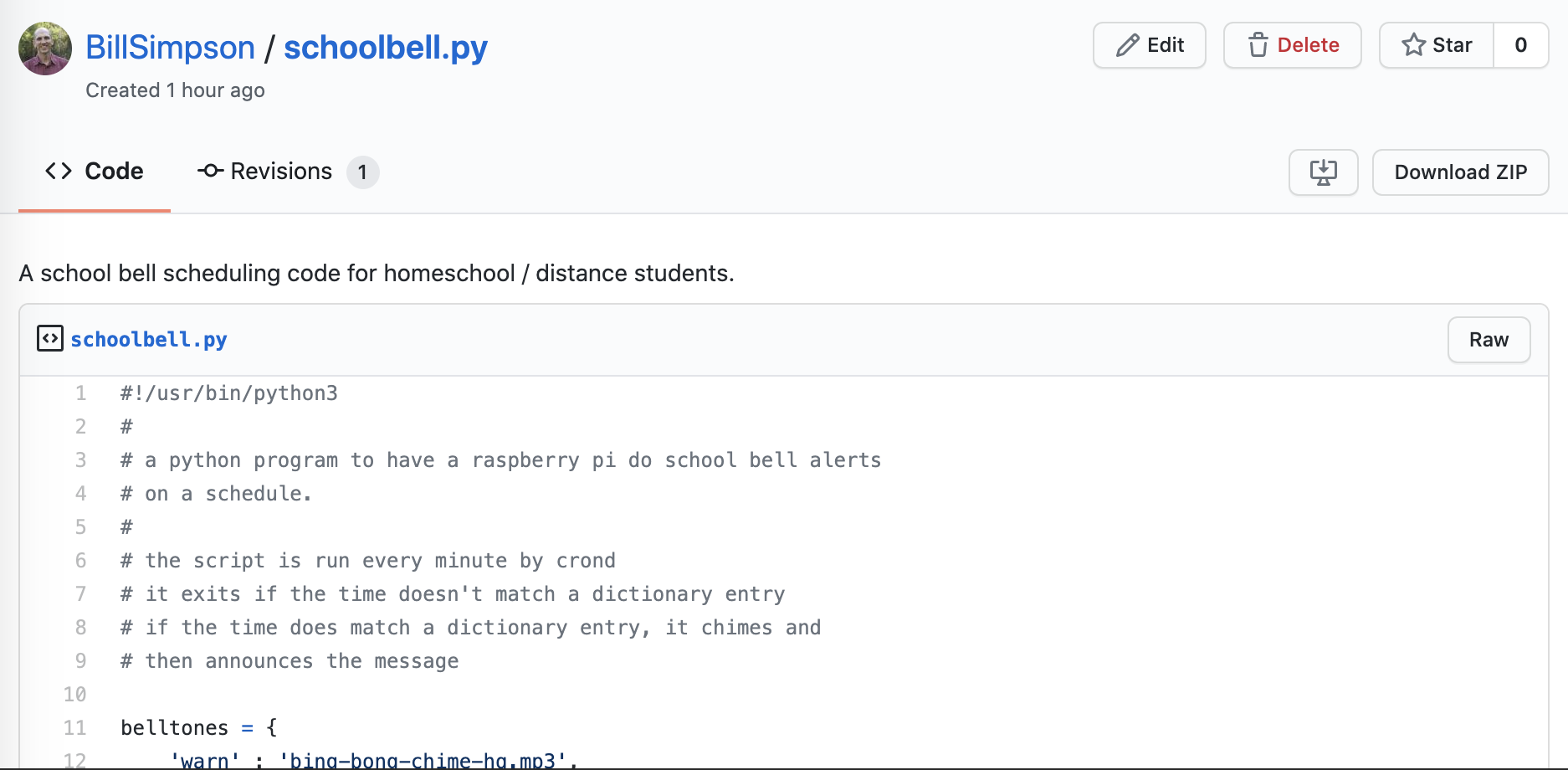
Task: Open schoolbell.py file header link
Action: pos(149,339)
